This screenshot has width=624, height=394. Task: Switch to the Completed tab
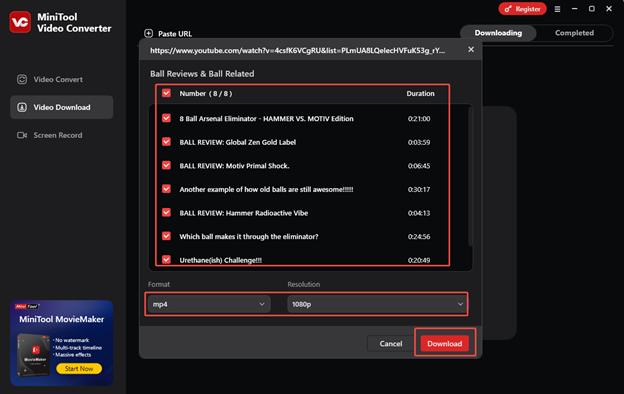pyautogui.click(x=574, y=33)
